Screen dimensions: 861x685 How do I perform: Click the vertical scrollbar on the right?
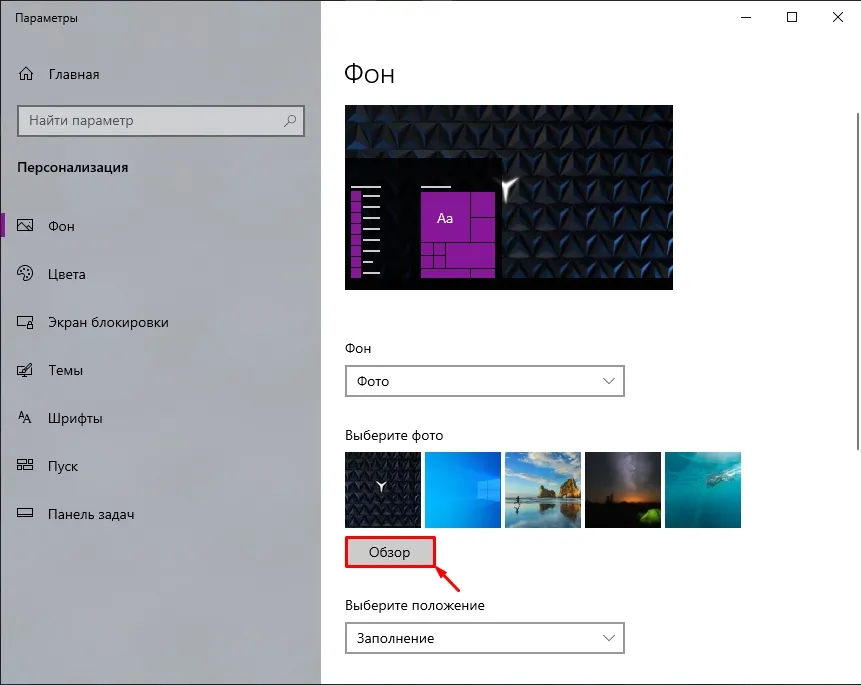click(x=857, y=280)
